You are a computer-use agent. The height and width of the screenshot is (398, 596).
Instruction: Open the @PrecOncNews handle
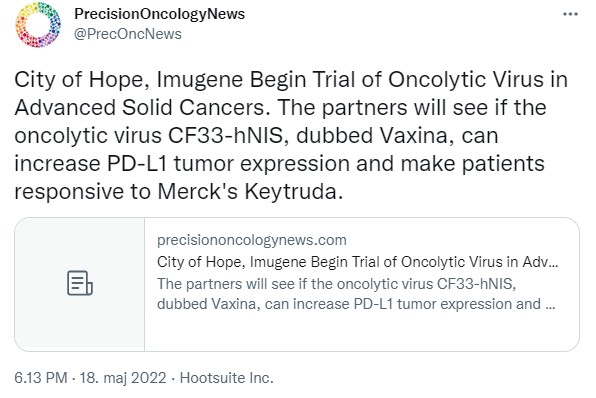coord(128,34)
